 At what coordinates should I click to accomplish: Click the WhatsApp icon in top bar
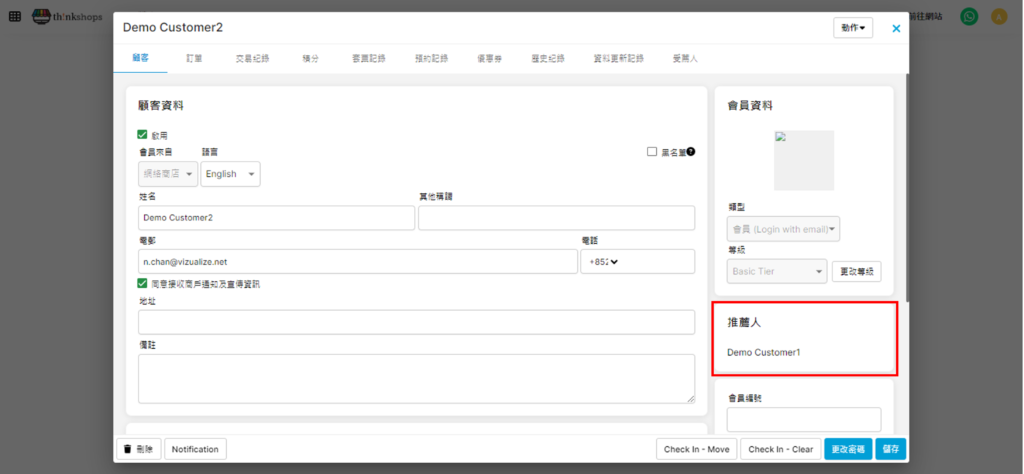coord(968,16)
